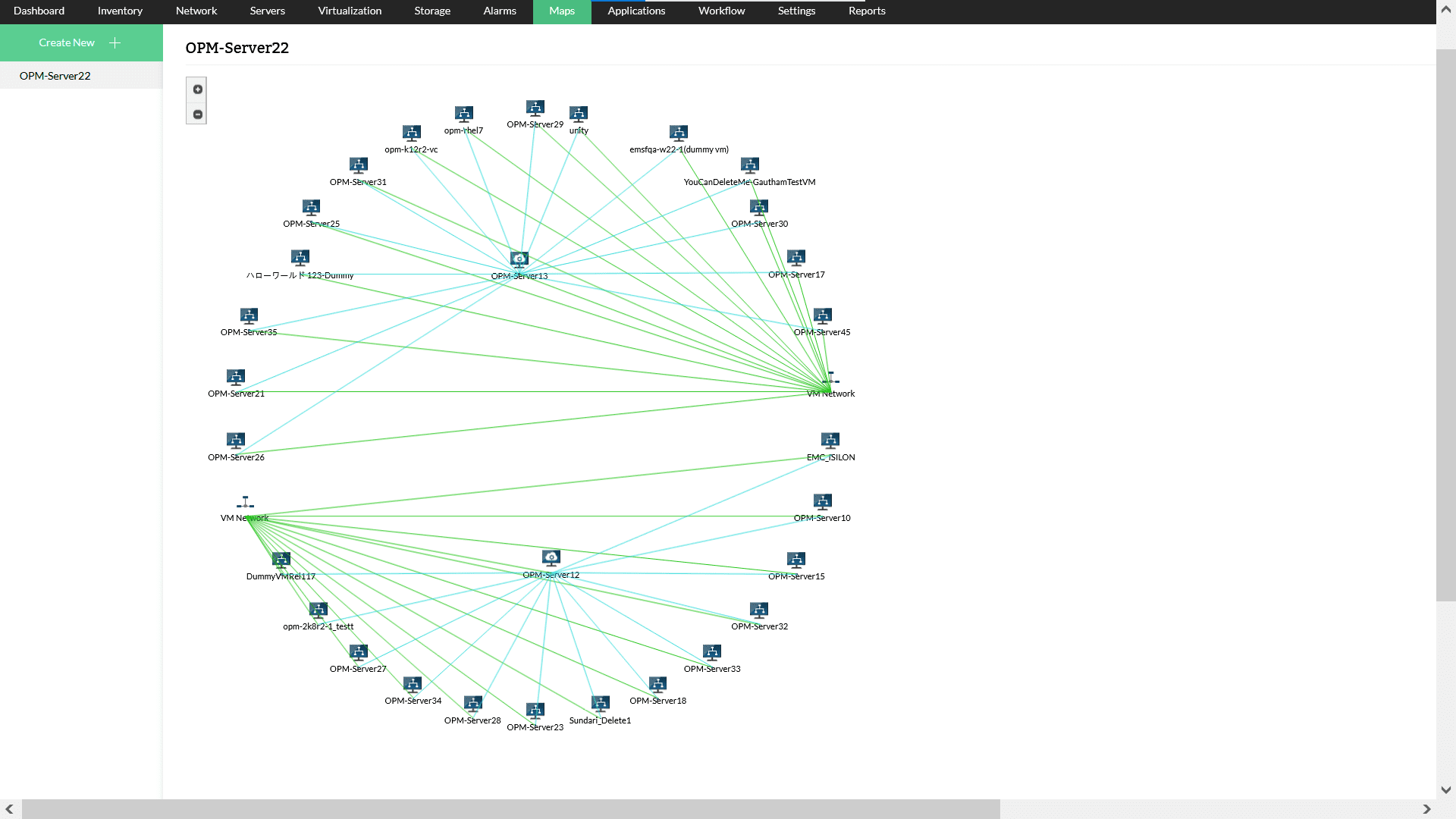Switch to the Virtualization tab
1456x819 pixels.
point(350,11)
